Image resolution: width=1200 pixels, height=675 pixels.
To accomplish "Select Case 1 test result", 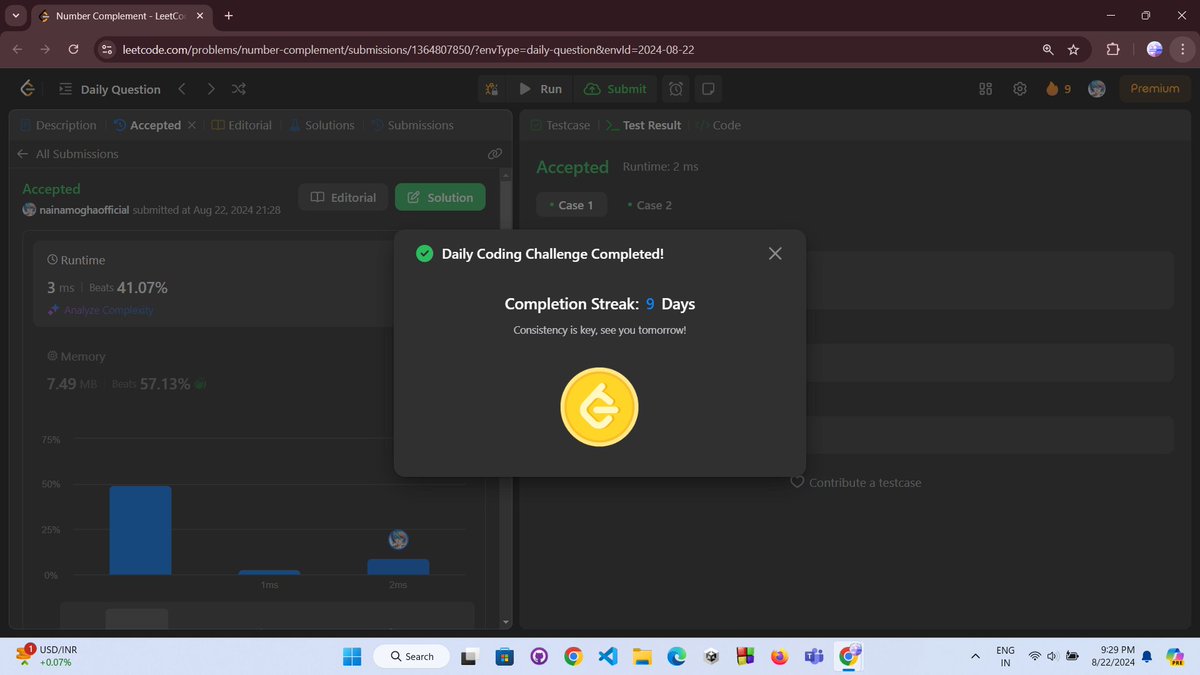I will pos(570,205).
